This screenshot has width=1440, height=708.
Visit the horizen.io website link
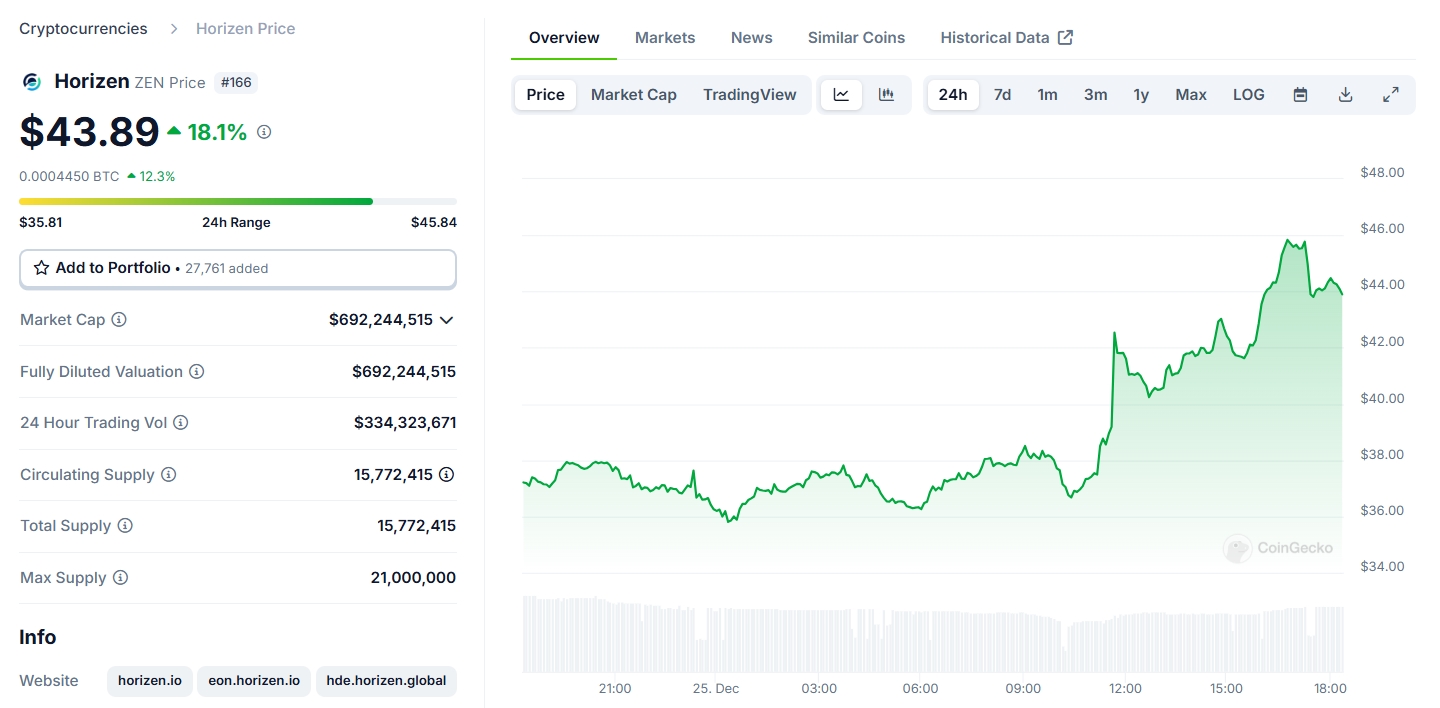pyautogui.click(x=150, y=681)
